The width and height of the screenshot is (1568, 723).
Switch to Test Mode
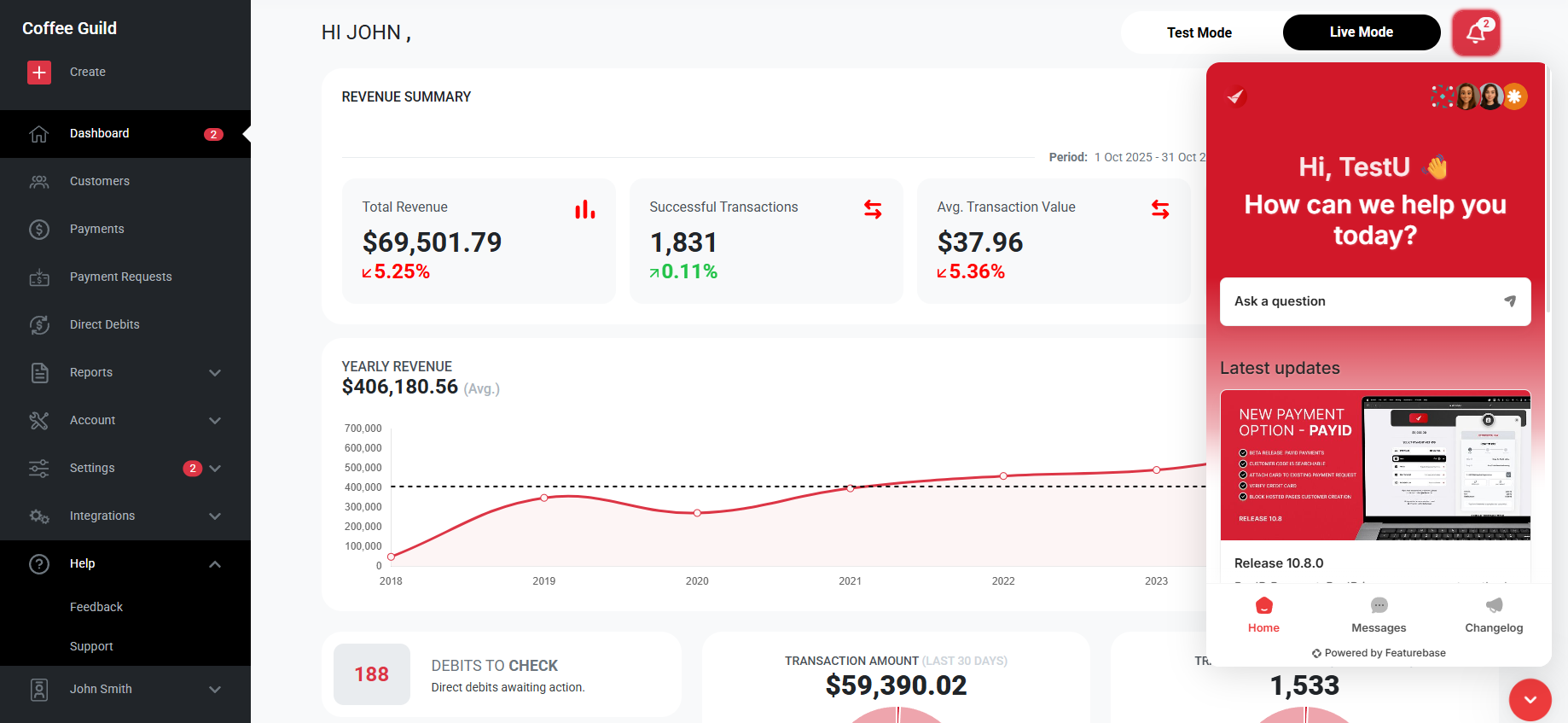coord(1199,32)
